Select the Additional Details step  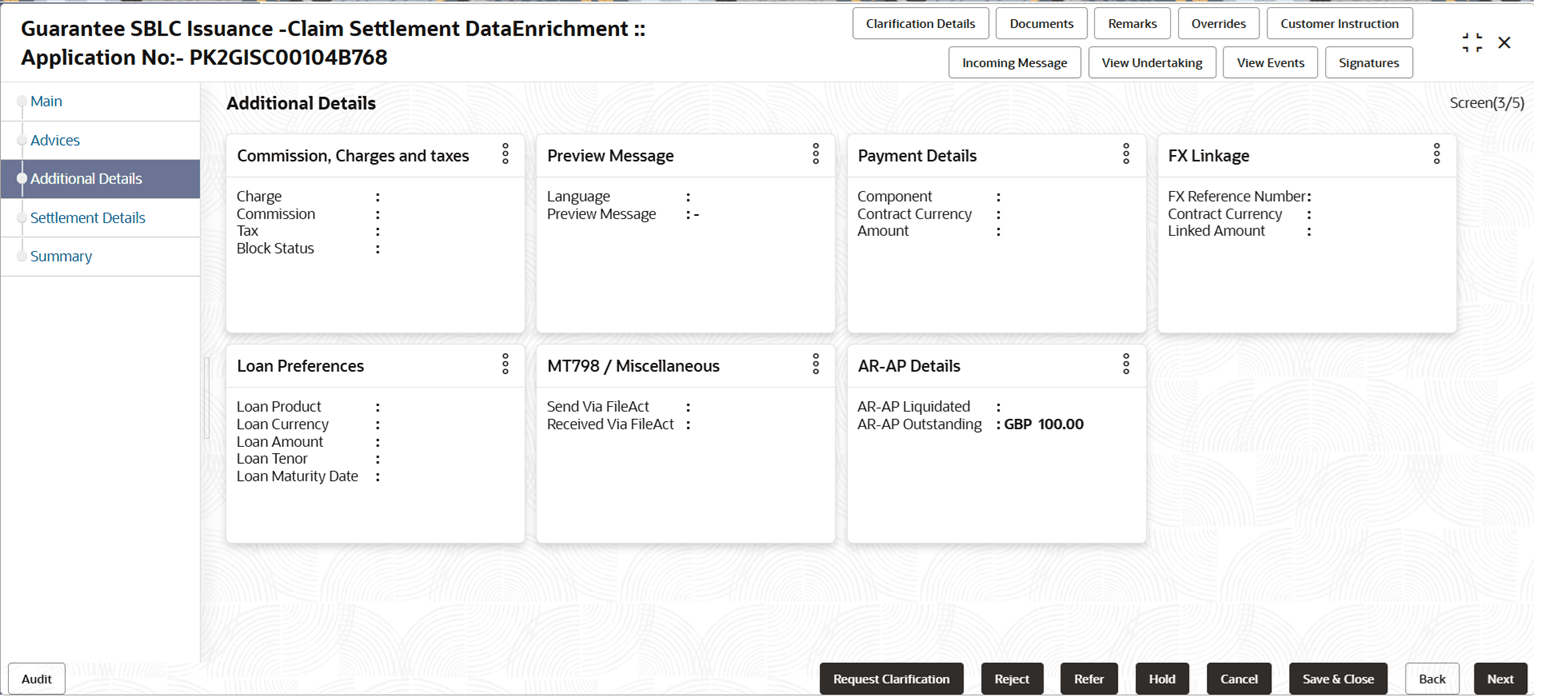pos(100,179)
